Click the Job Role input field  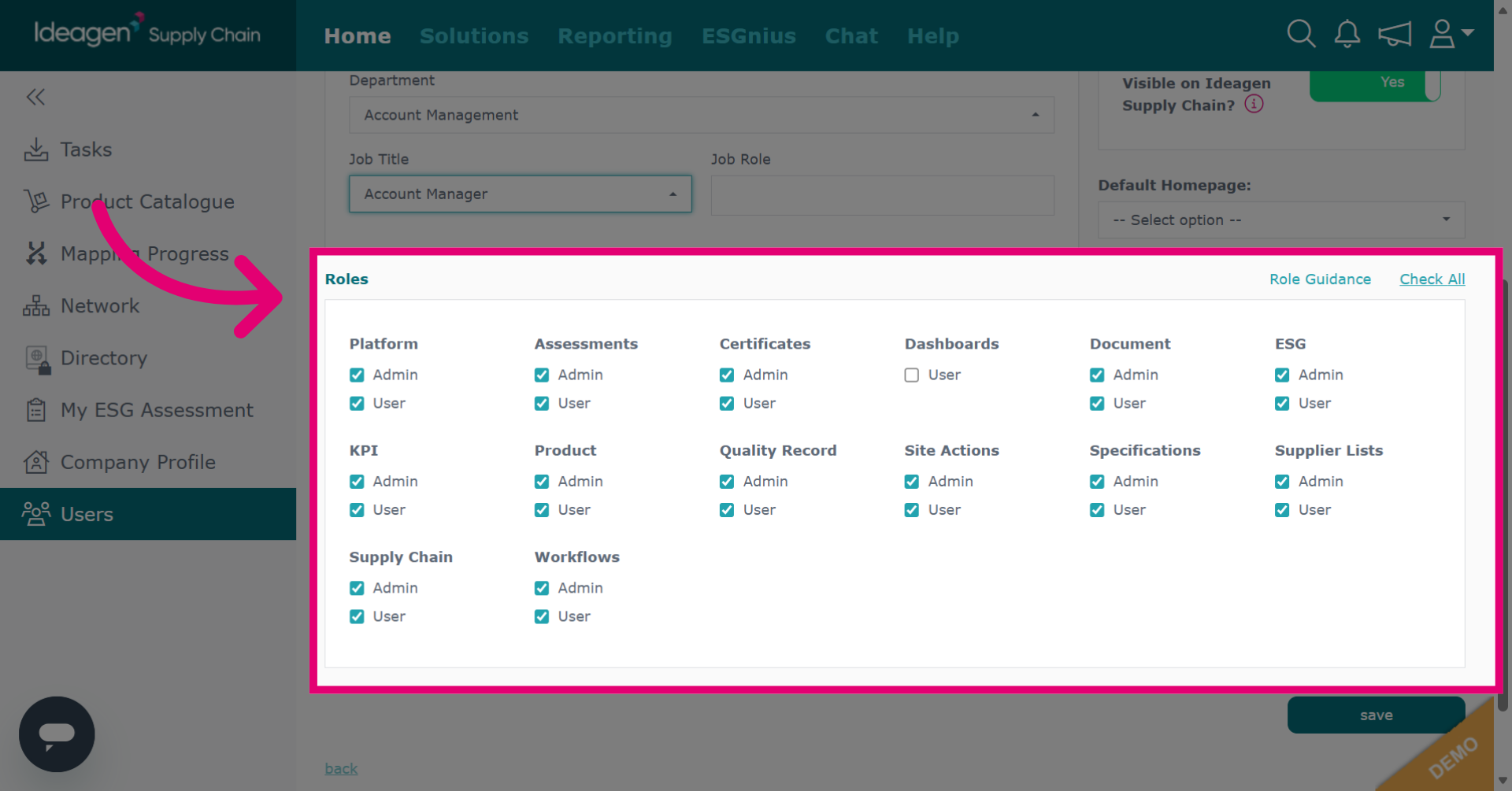pos(882,195)
